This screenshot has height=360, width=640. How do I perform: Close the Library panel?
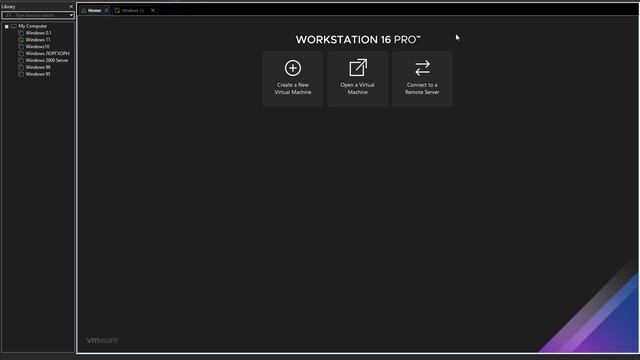click(71, 7)
